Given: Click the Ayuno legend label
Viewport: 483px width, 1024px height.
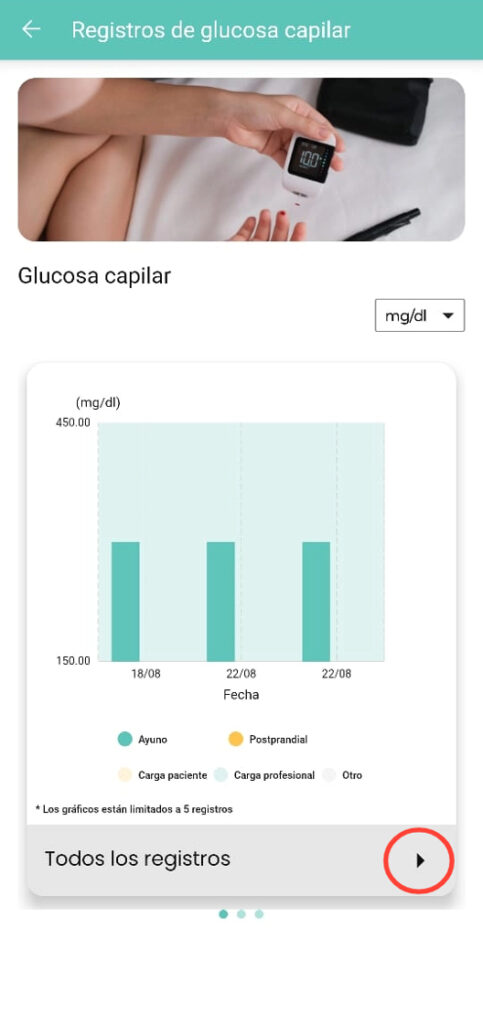Looking at the screenshot, I should pyautogui.click(x=153, y=740).
